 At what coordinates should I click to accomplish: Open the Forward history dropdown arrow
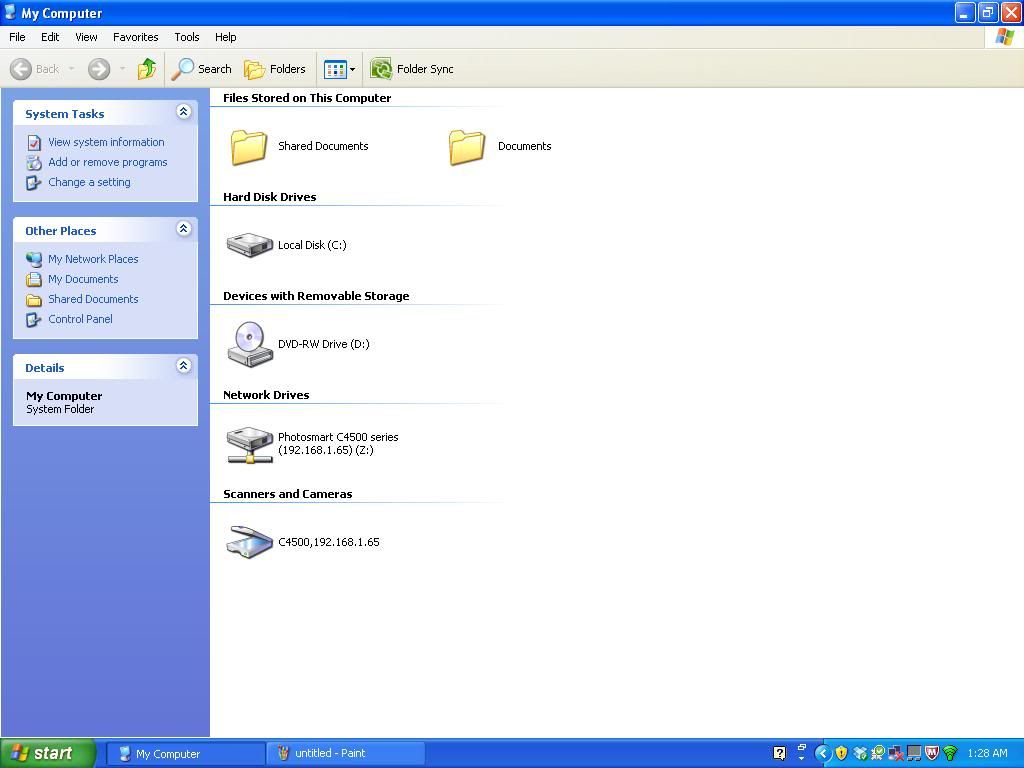122,69
